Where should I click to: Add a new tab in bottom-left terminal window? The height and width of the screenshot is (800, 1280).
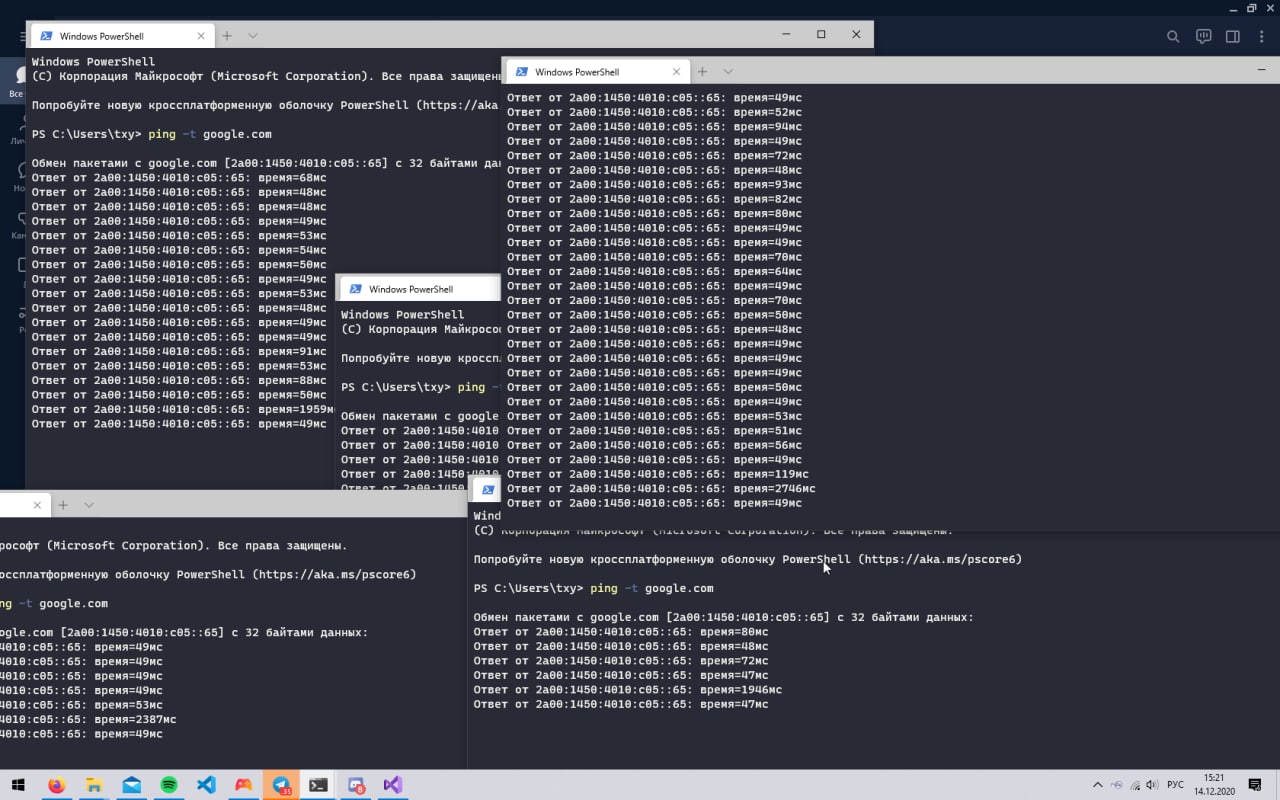coord(63,505)
